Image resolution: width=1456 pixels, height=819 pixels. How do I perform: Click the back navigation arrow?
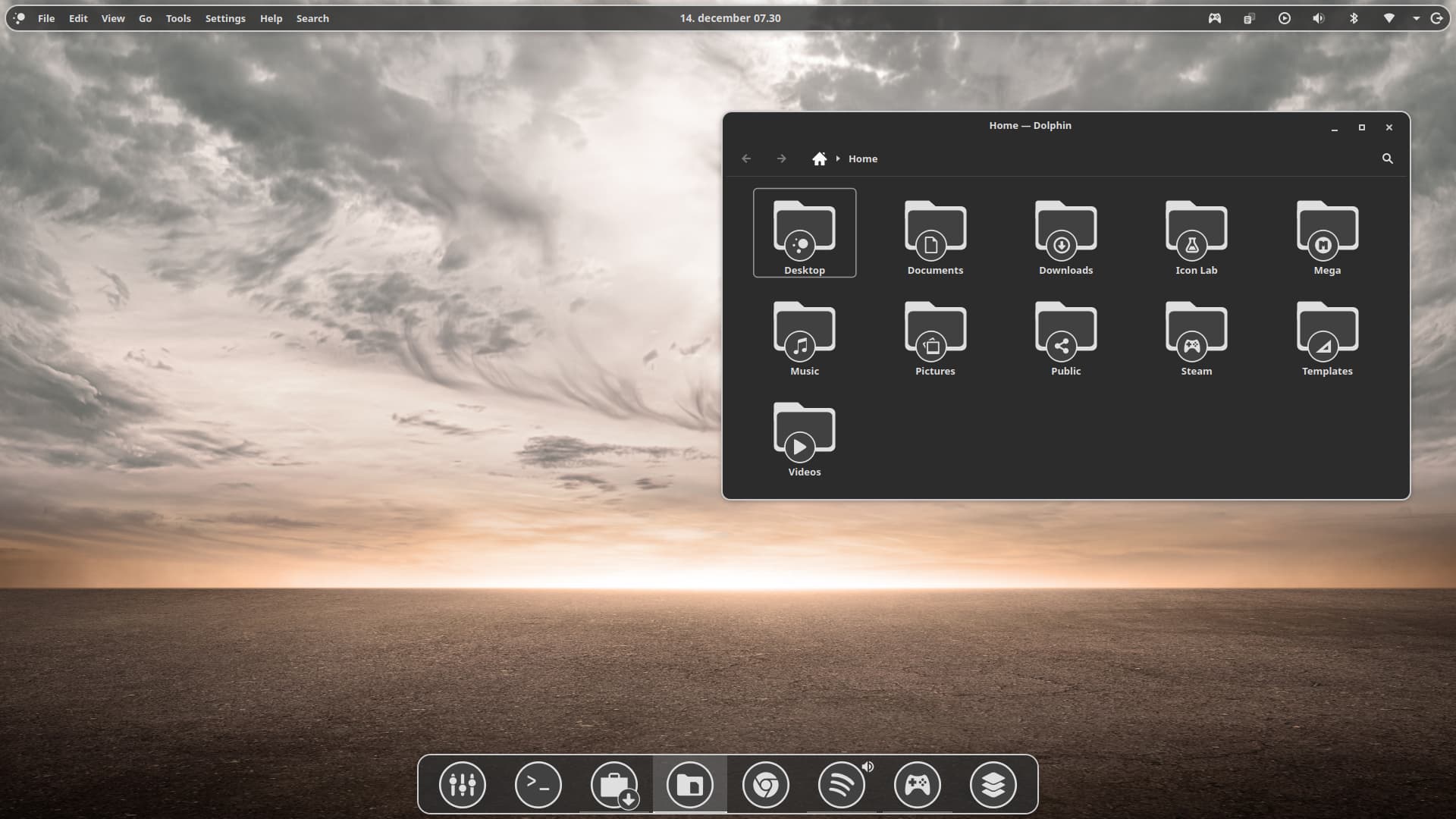746,158
